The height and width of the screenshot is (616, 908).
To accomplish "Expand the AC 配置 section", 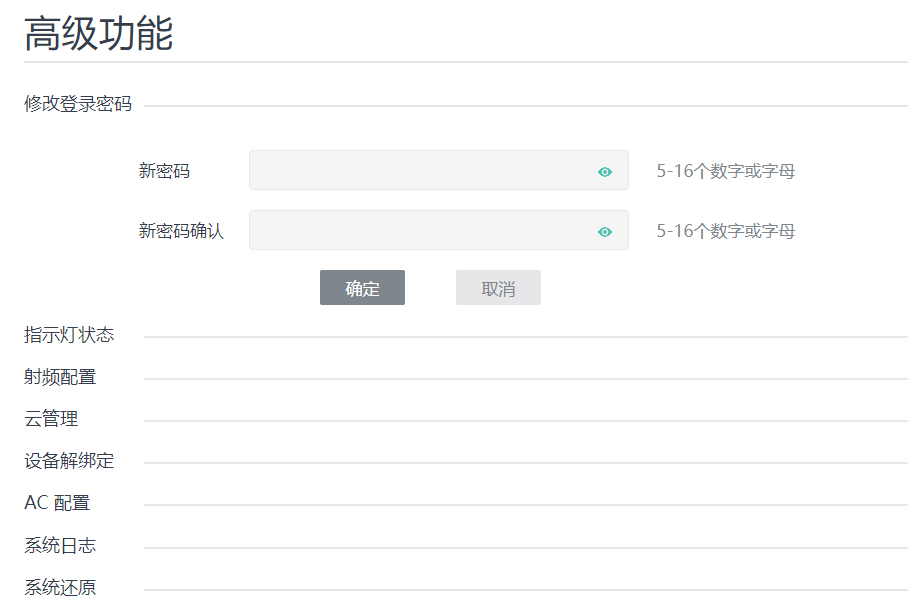I will click(x=57, y=503).
